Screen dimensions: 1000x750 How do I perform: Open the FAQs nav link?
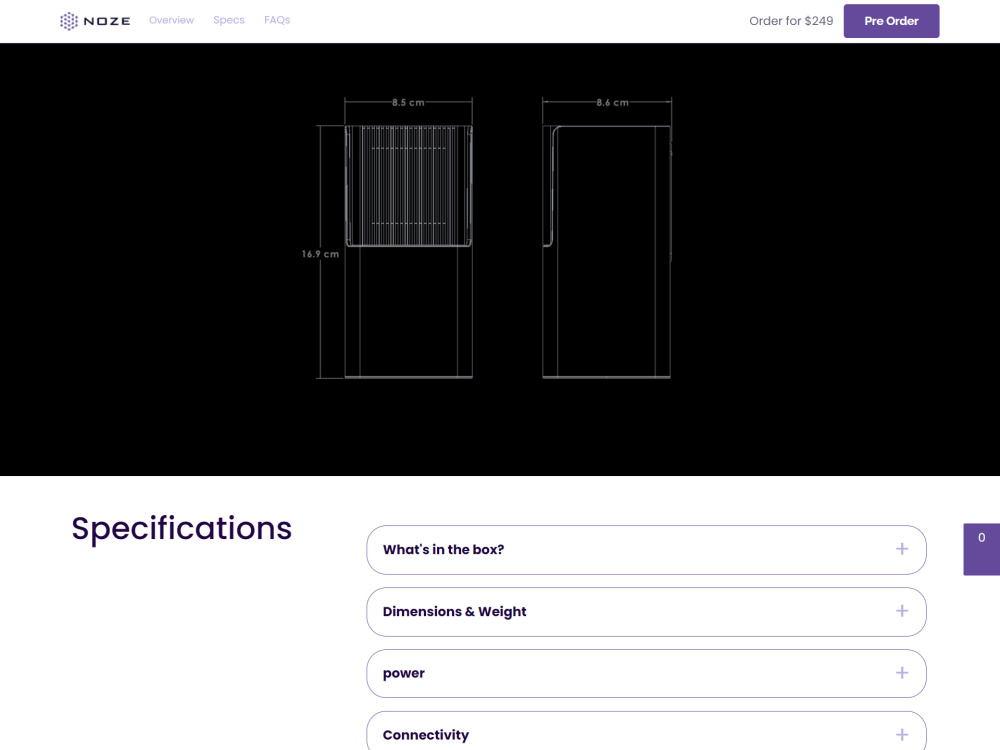pyautogui.click(x=277, y=20)
